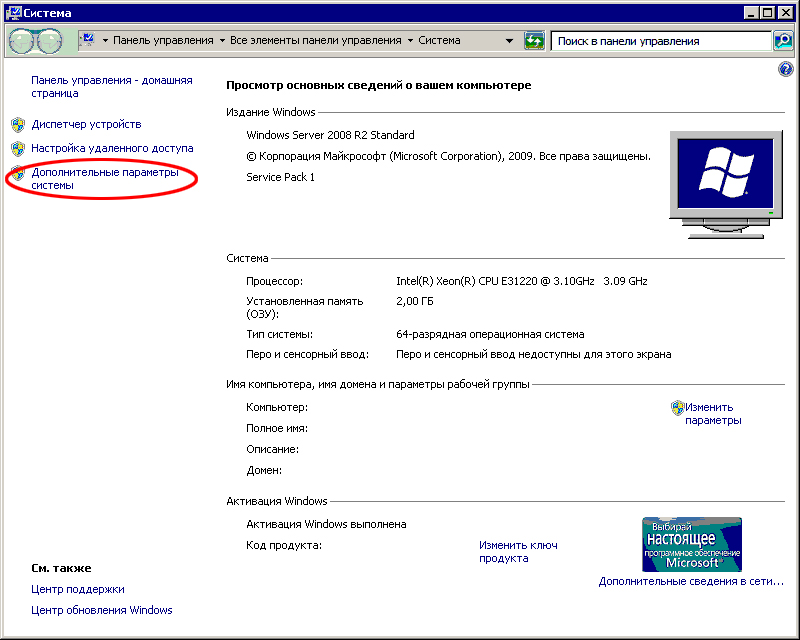Click the search magnifier icon
800x640 pixels.
783,41
